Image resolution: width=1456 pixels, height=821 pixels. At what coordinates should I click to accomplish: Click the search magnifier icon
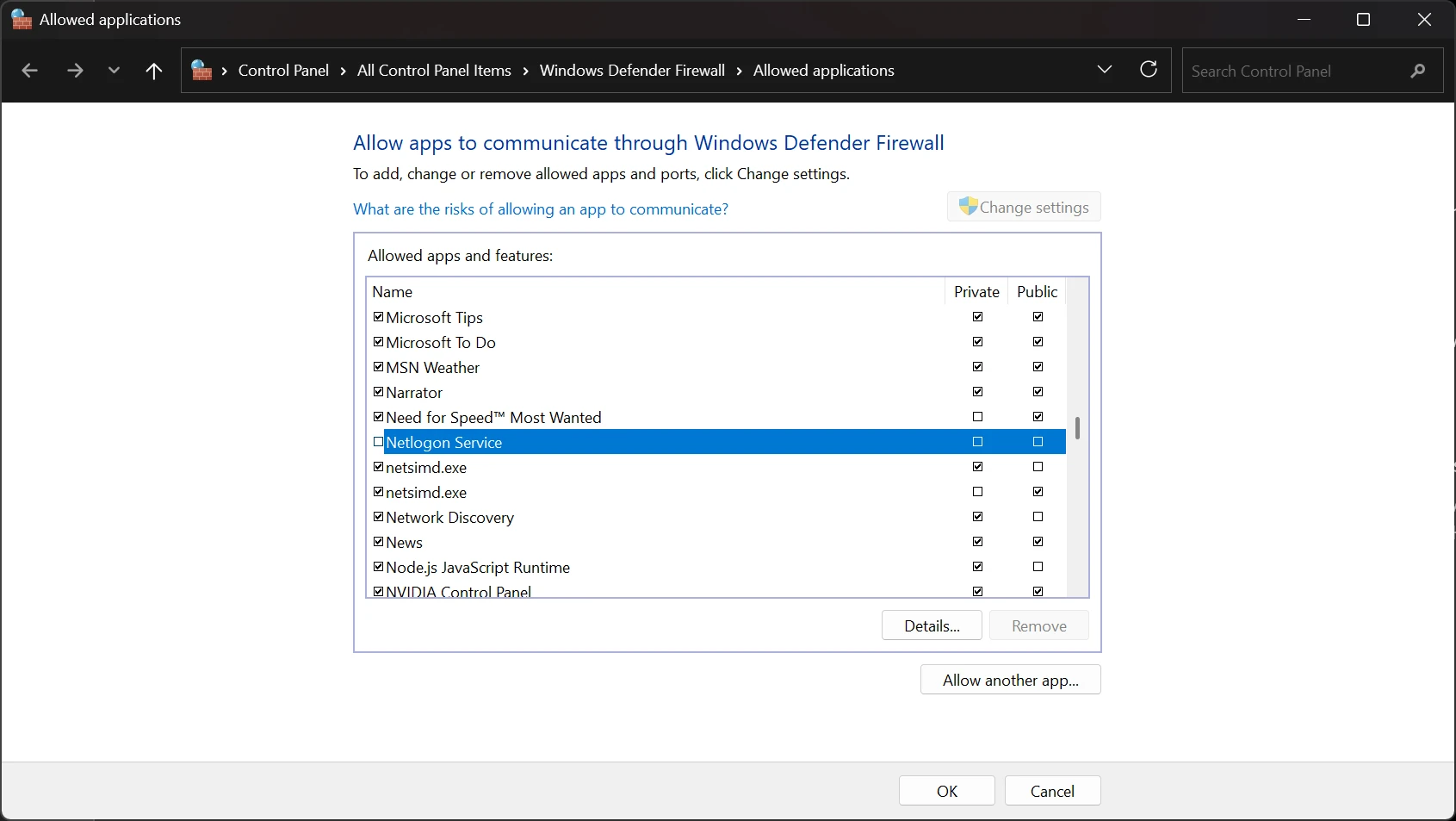pyautogui.click(x=1417, y=71)
